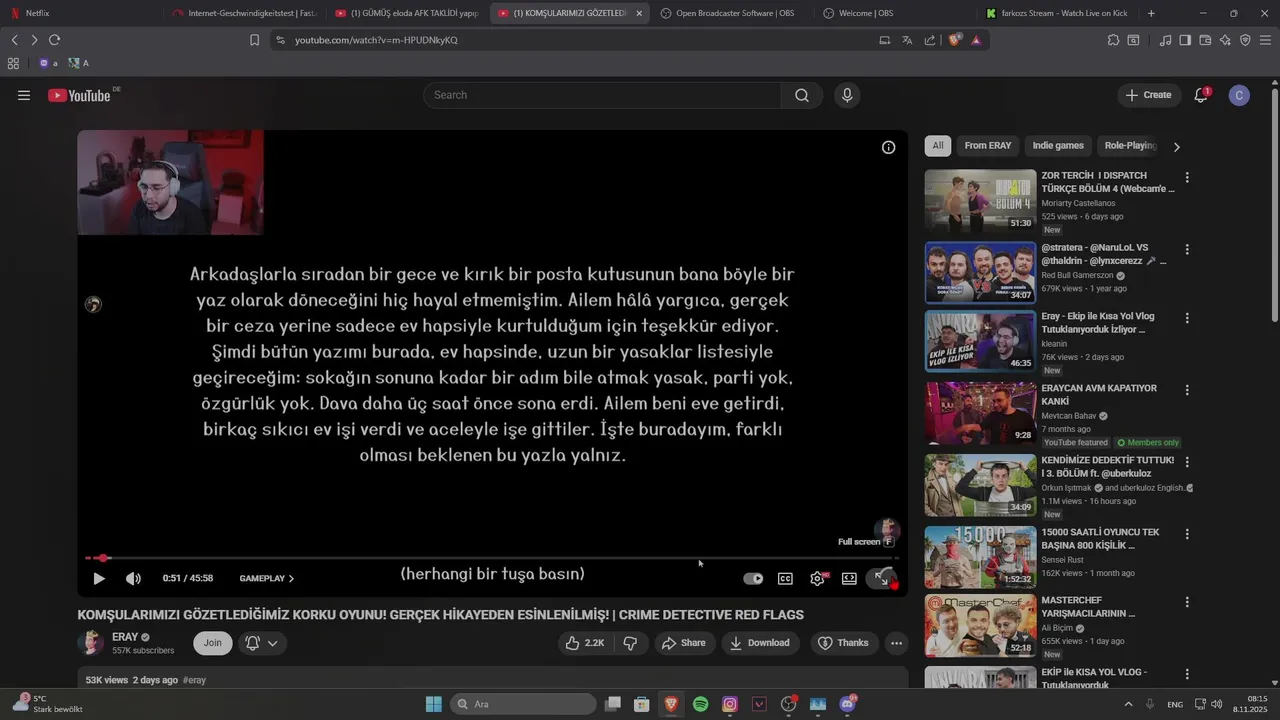1280x720 pixels.
Task: Open the 15000 SAATLİ OYUNCU video thumbnail
Action: click(980, 557)
